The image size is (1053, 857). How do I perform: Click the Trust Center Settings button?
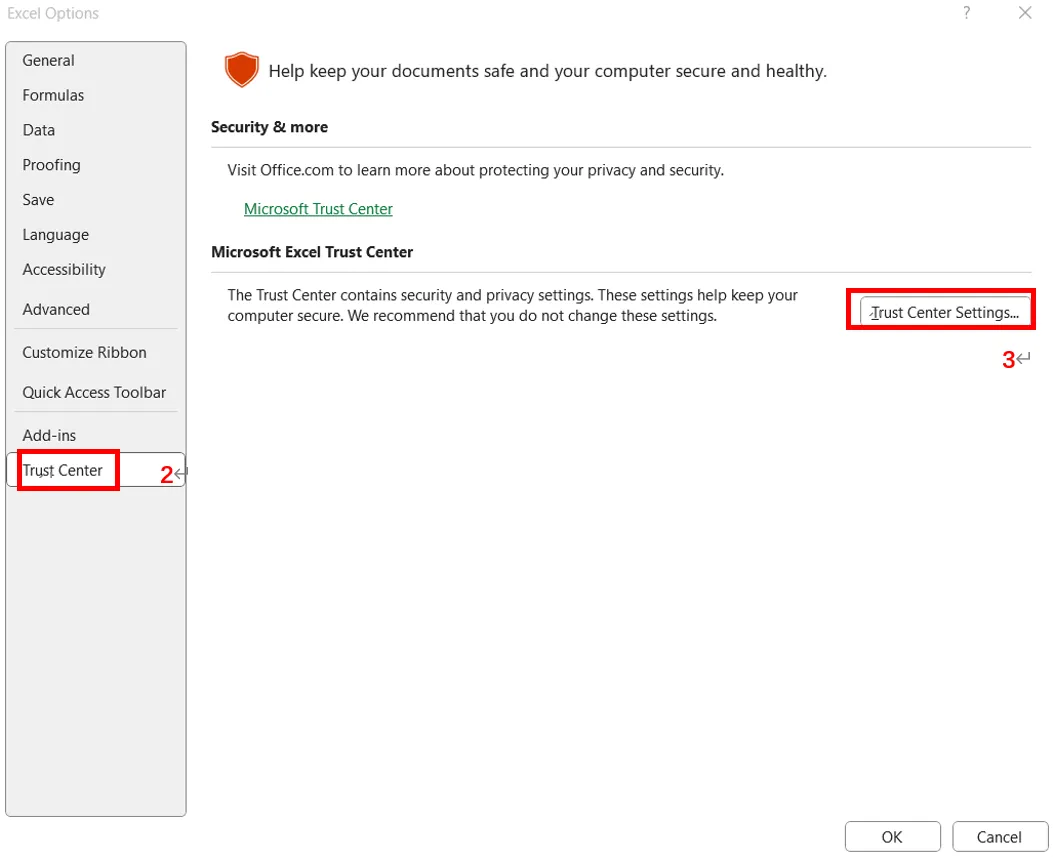pyautogui.click(x=944, y=312)
